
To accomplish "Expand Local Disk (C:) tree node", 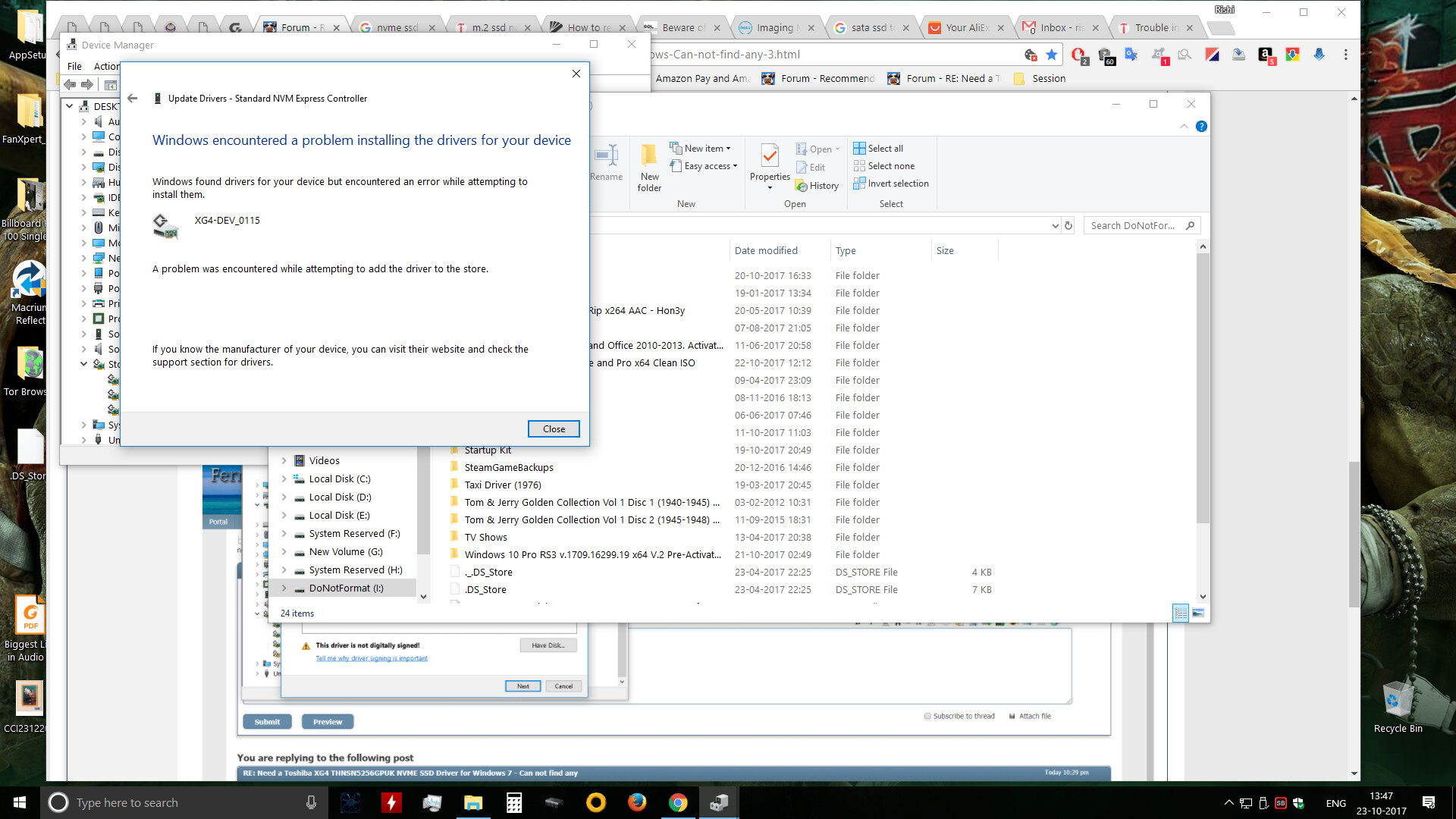I will [284, 479].
